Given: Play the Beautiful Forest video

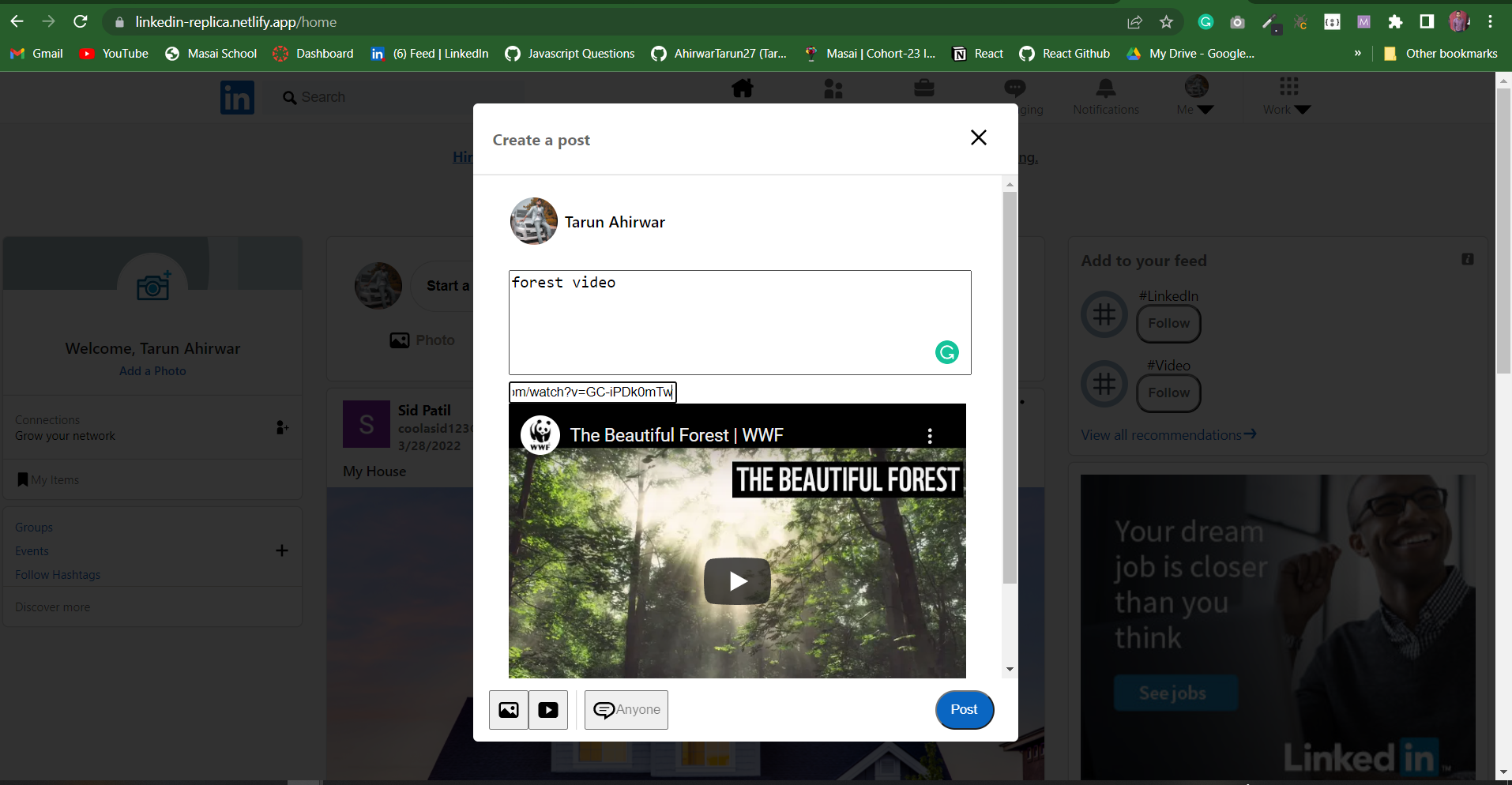Looking at the screenshot, I should click(737, 581).
